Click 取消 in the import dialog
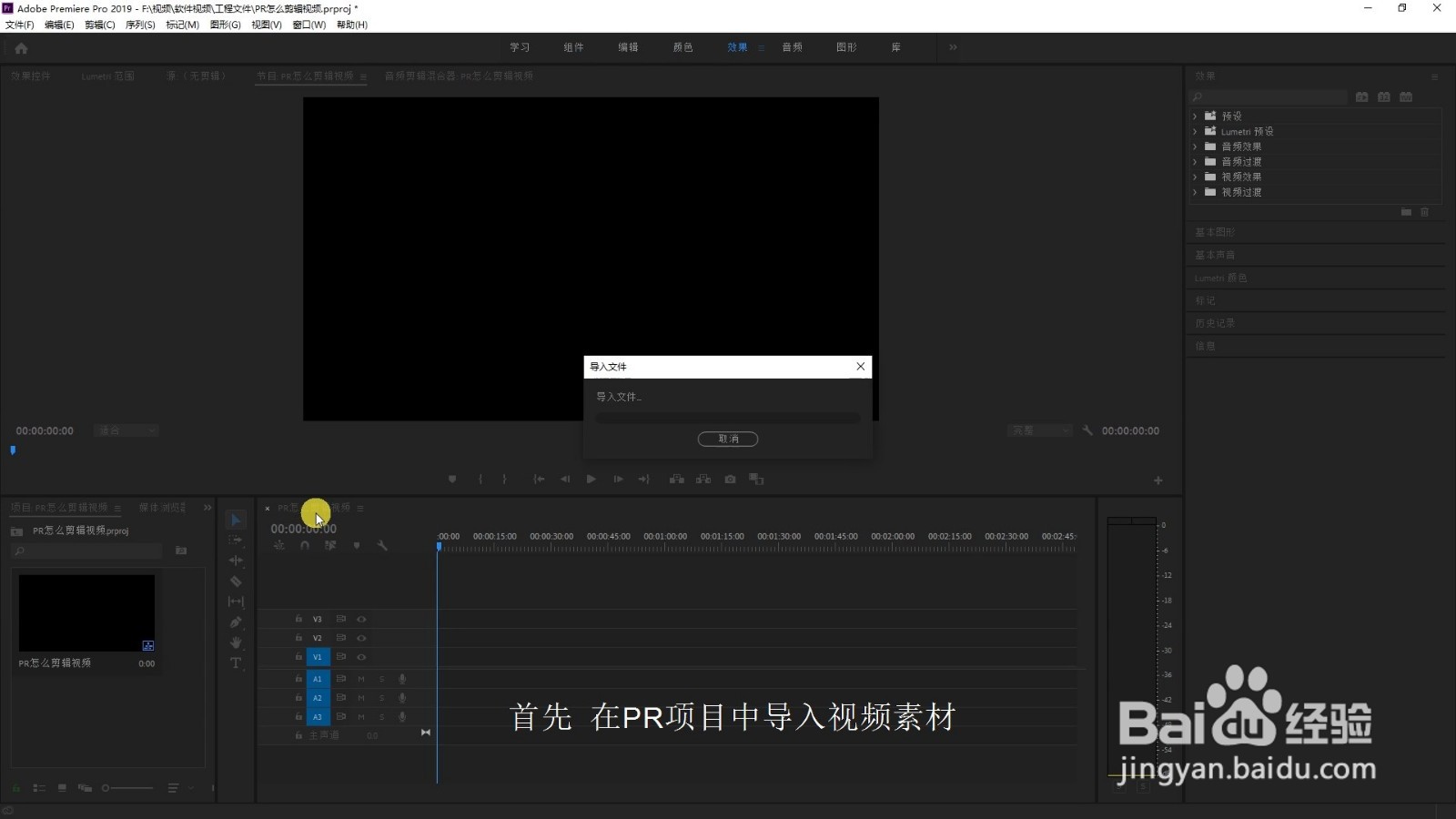 pyautogui.click(x=728, y=439)
